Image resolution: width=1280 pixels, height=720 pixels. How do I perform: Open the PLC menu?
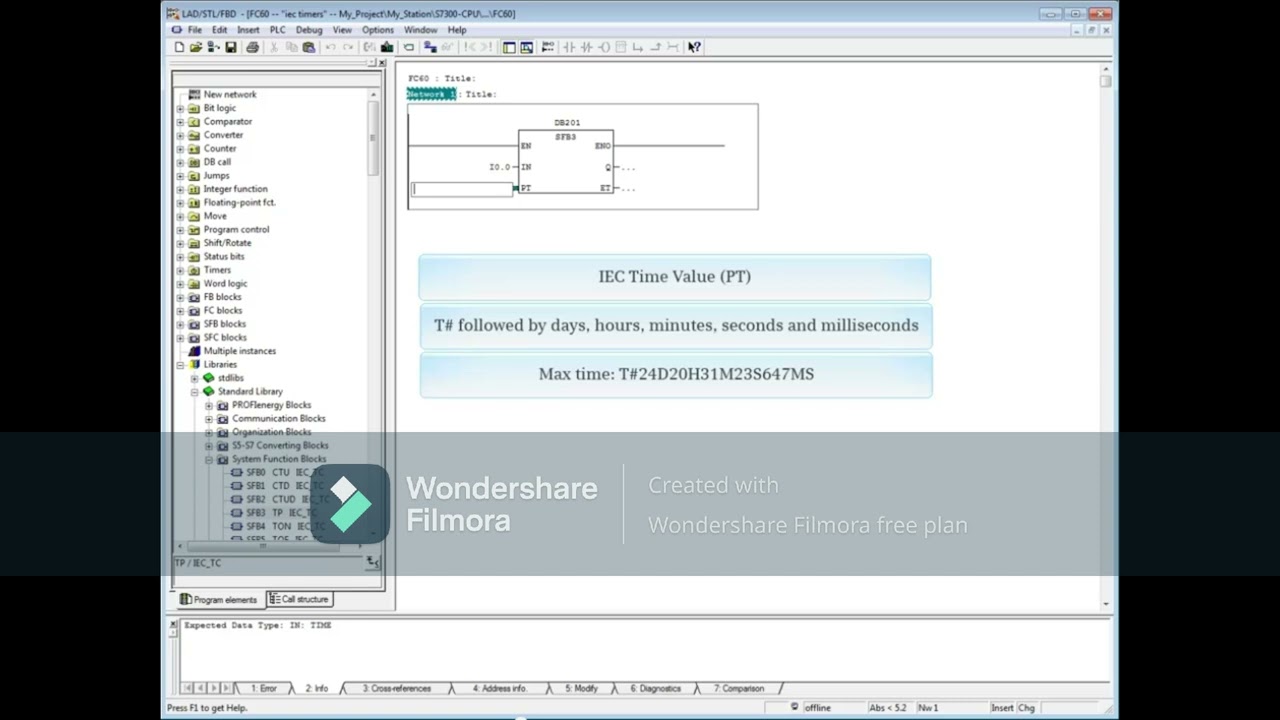pyautogui.click(x=277, y=30)
